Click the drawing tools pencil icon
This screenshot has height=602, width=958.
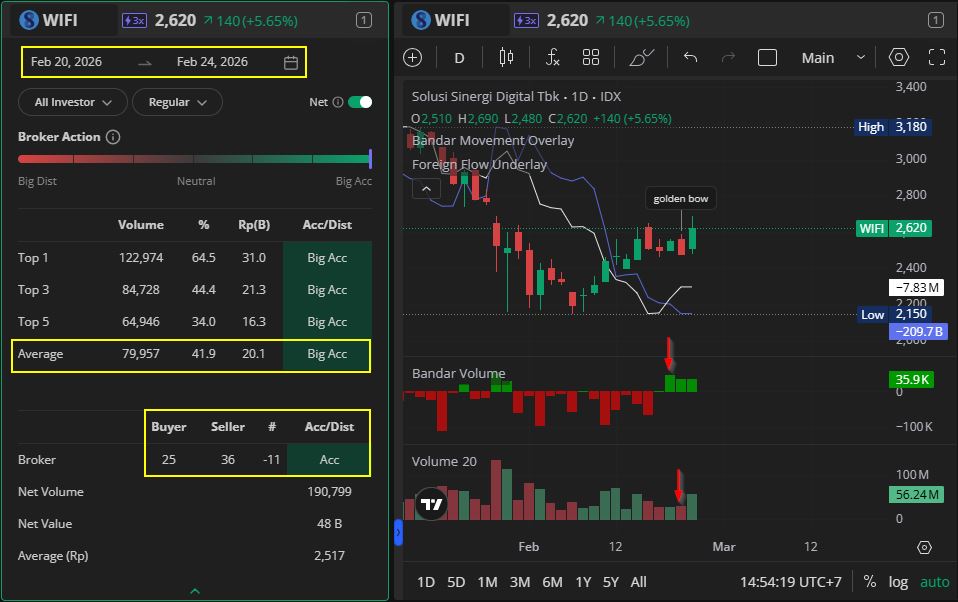[x=642, y=57]
